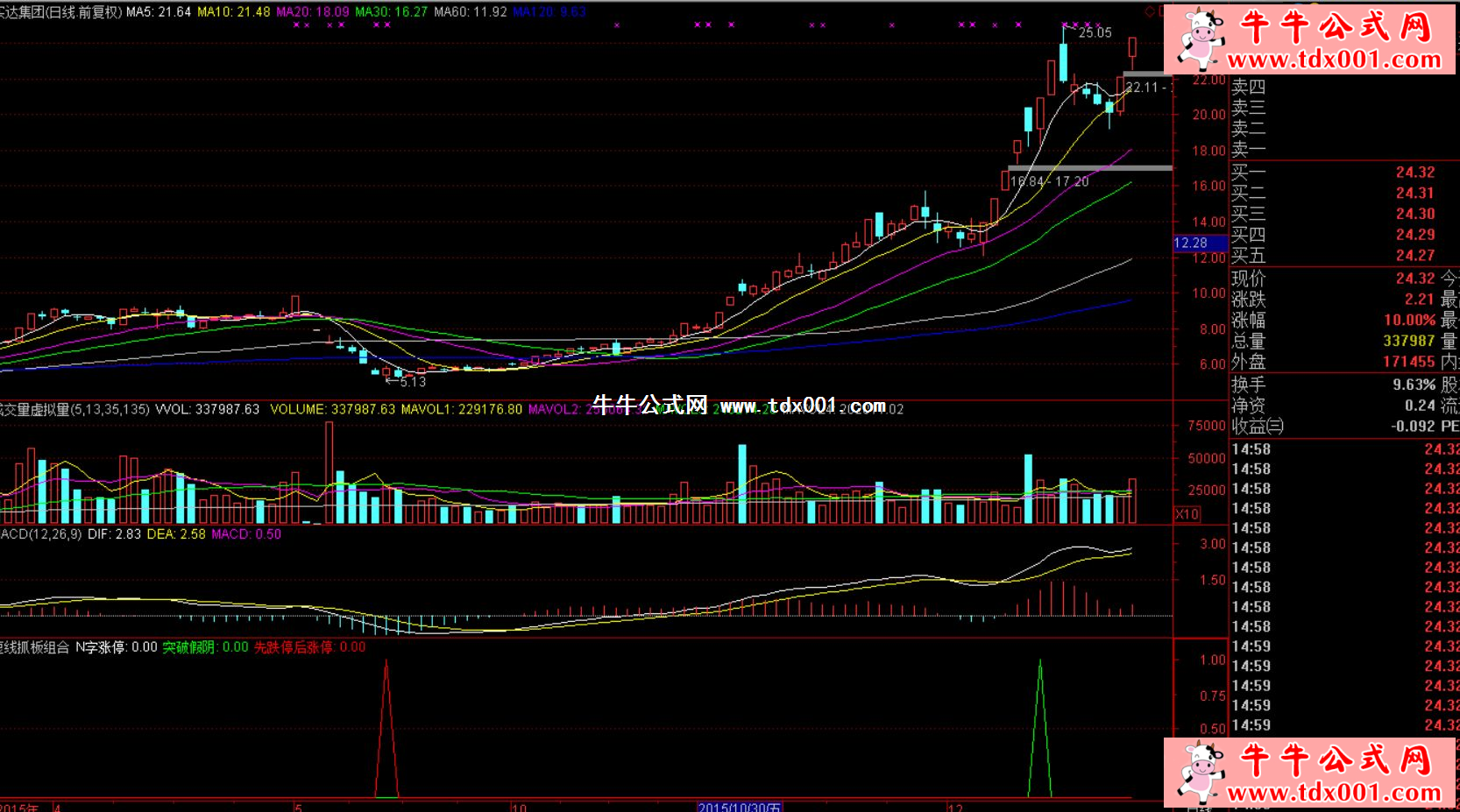The height and width of the screenshot is (812, 1460).
Task: Click the VOLUME: 337987.63 label
Action: 332,409
